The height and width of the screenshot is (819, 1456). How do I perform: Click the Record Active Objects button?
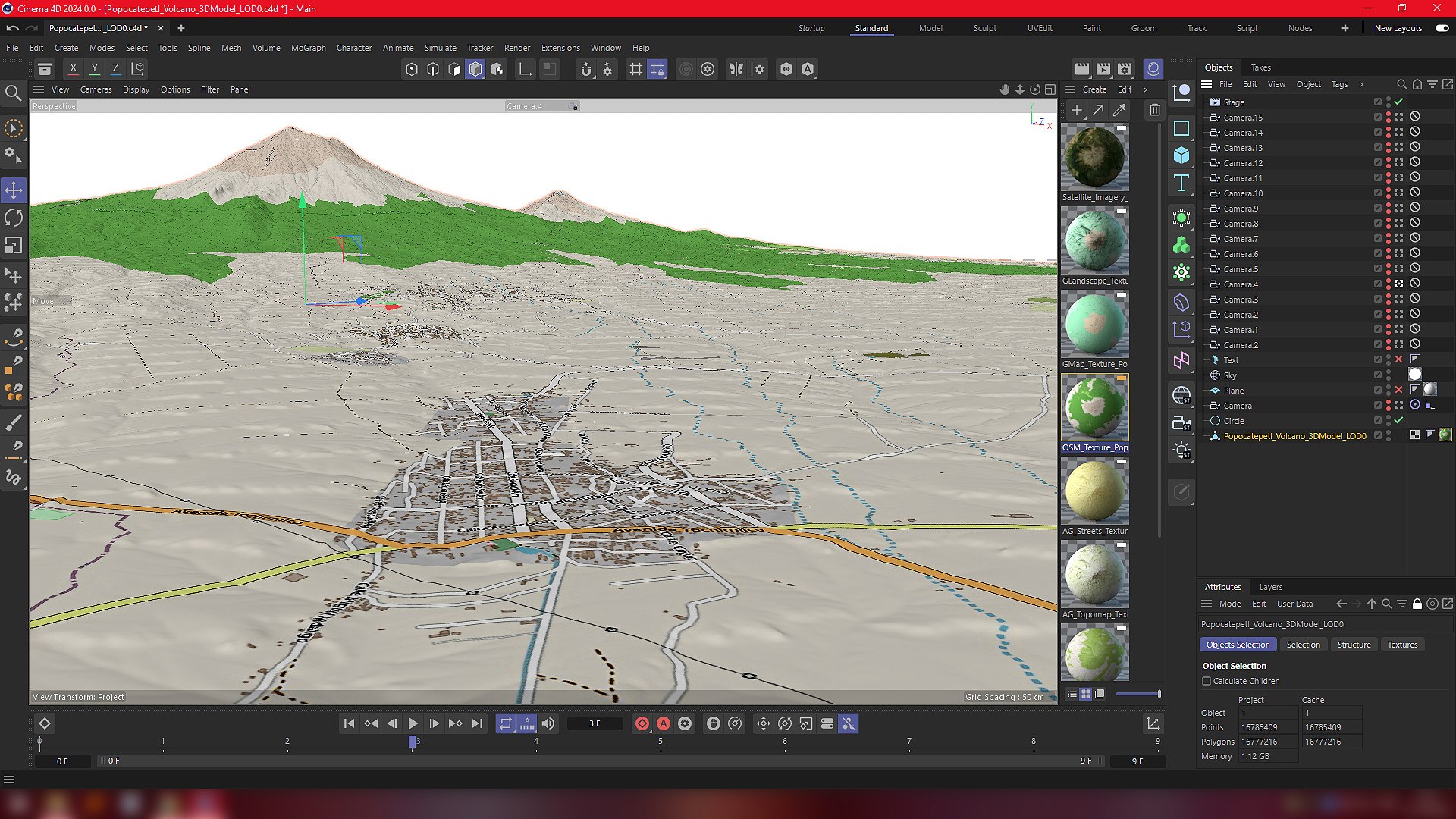pos(642,723)
